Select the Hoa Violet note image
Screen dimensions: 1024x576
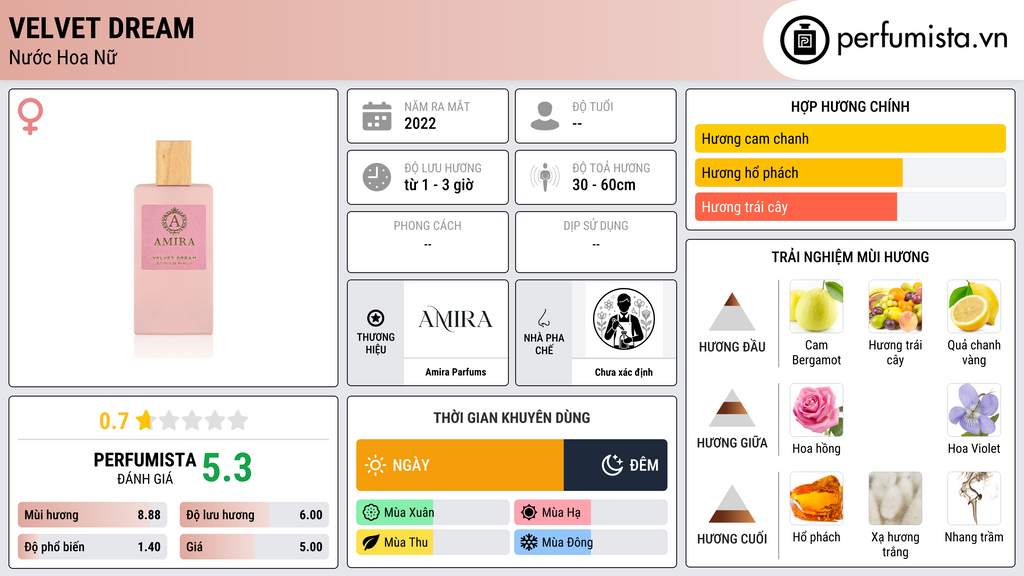click(x=974, y=409)
